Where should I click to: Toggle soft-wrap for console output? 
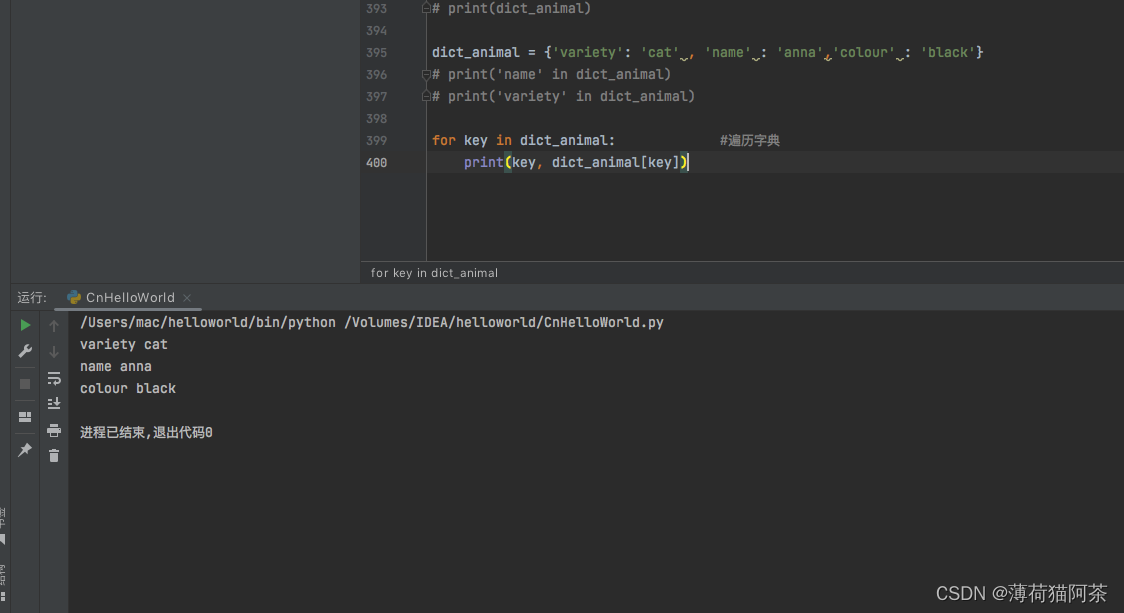(54, 378)
